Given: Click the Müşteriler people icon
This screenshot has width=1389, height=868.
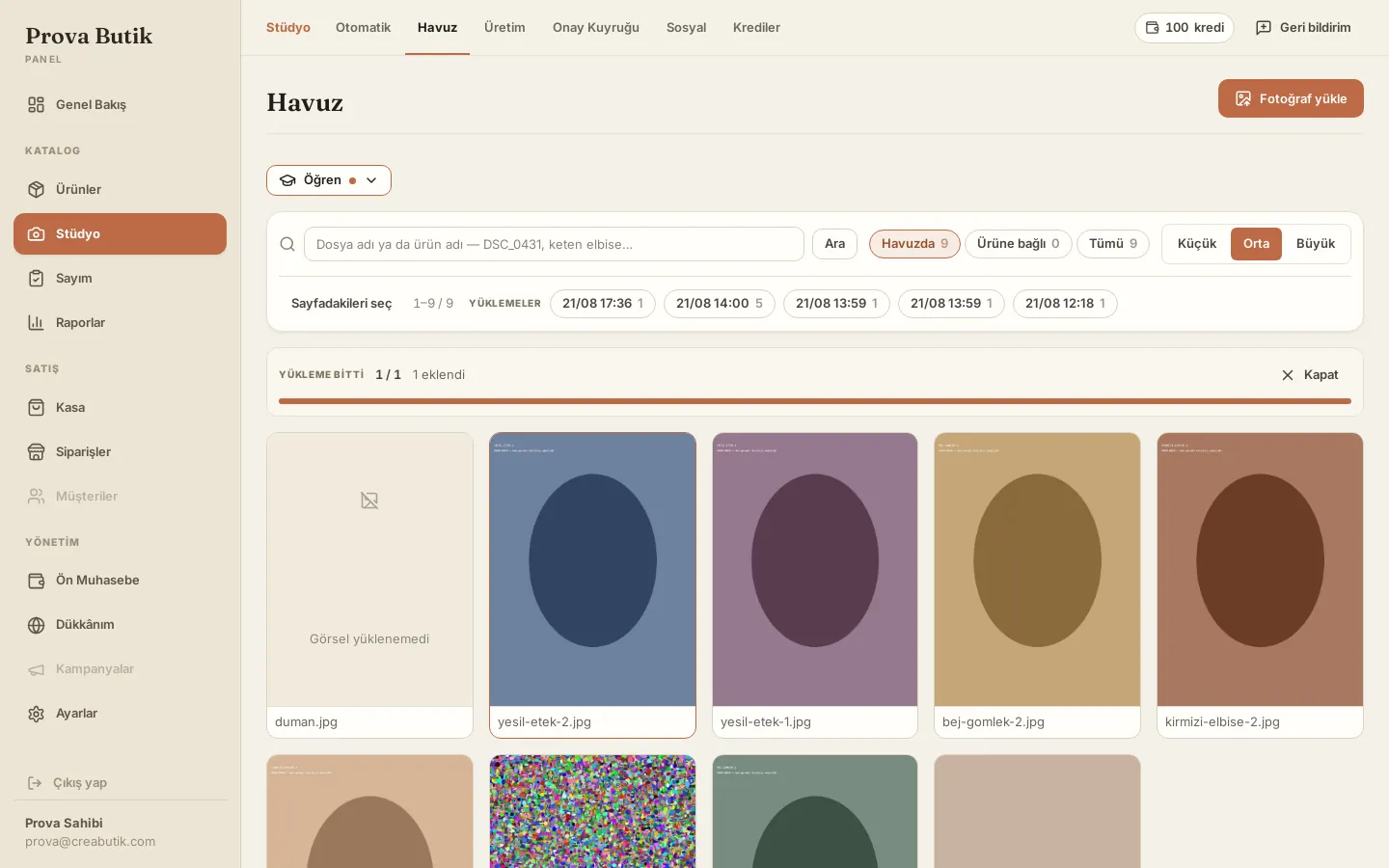Looking at the screenshot, I should tap(36, 497).
